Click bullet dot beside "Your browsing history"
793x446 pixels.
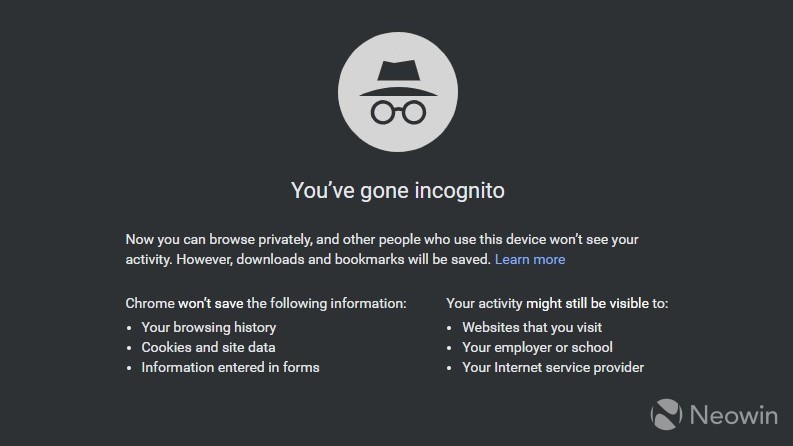click(129, 328)
